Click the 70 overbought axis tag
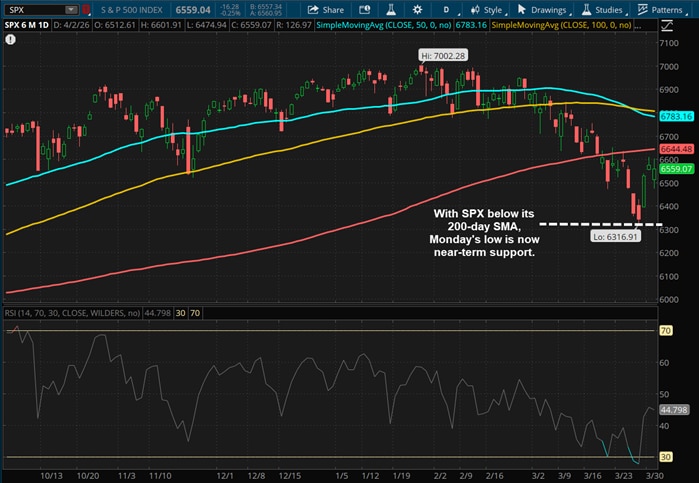 pos(666,330)
